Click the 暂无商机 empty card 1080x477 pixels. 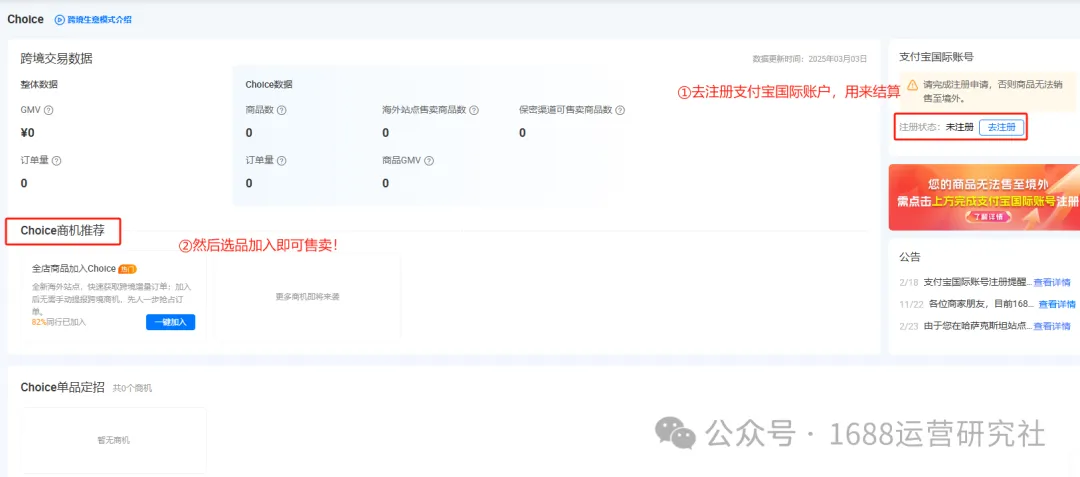point(114,441)
